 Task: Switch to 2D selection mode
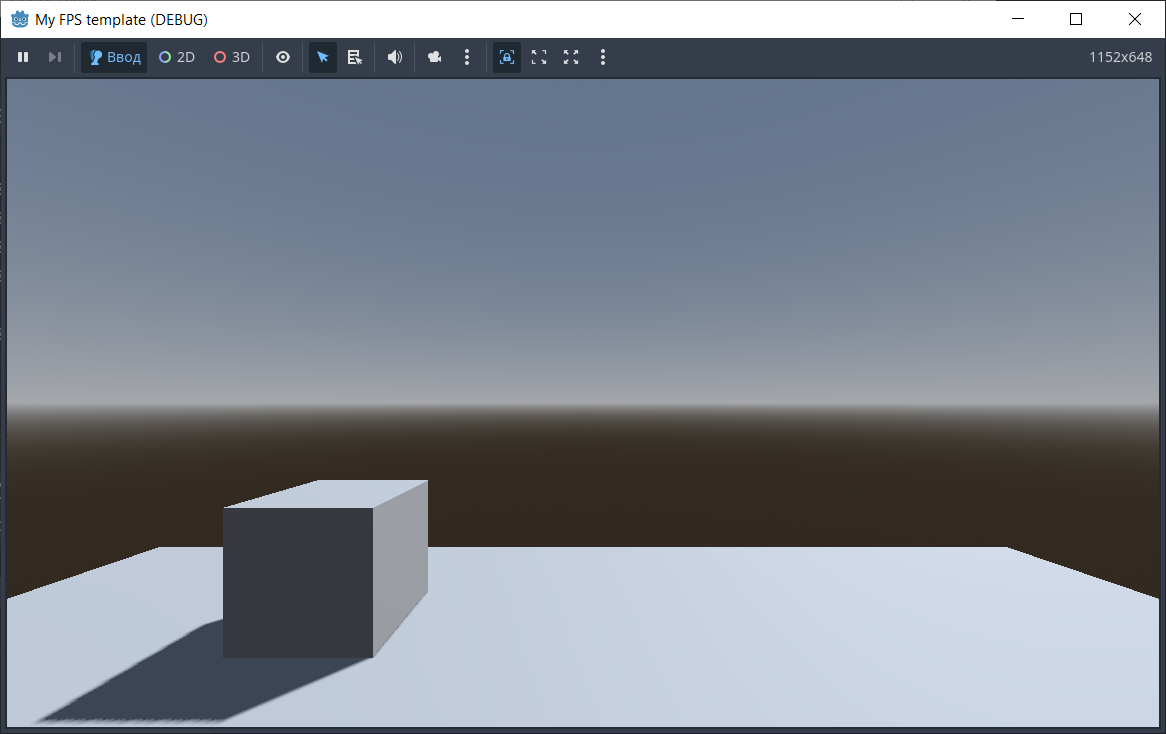click(x=177, y=58)
